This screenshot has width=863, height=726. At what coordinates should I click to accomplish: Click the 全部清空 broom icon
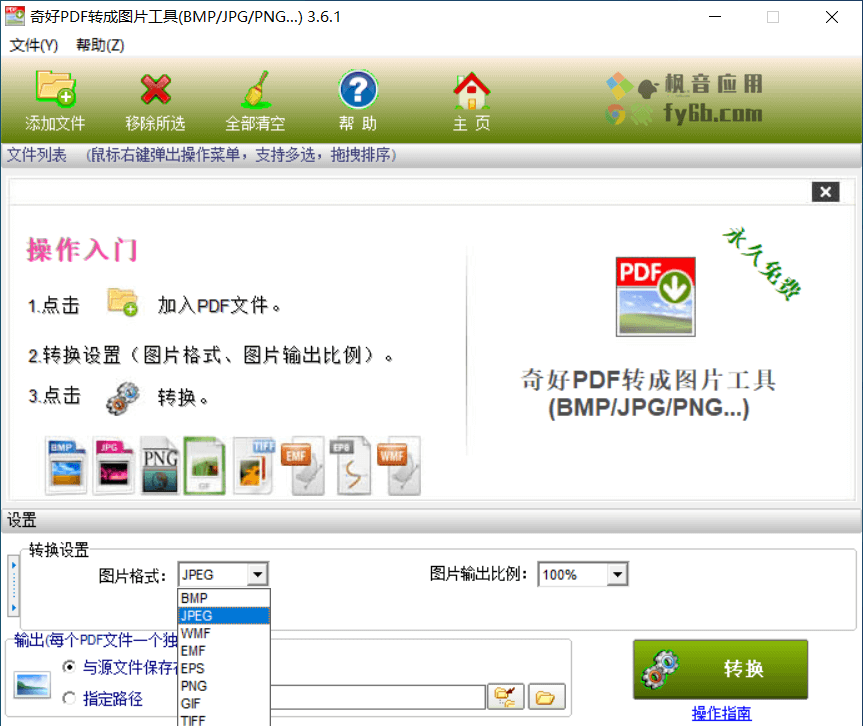[255, 89]
